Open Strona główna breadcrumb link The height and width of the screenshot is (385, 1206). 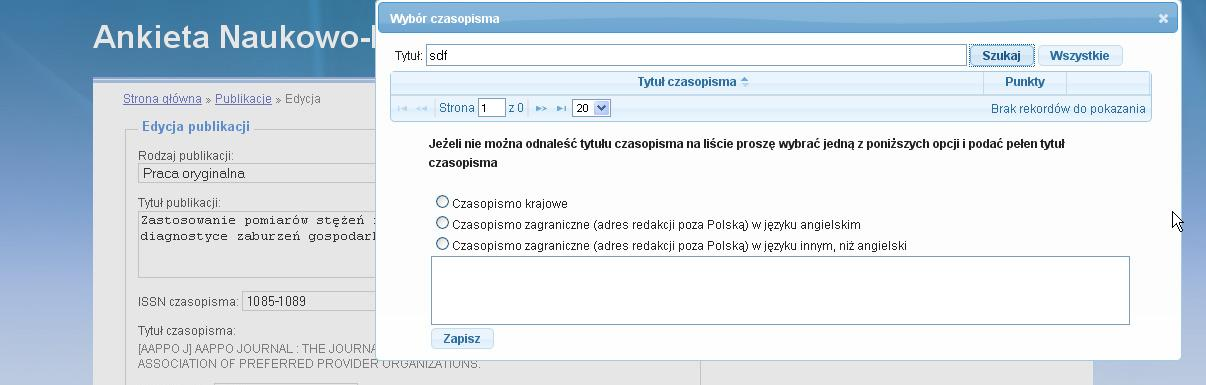click(x=162, y=99)
